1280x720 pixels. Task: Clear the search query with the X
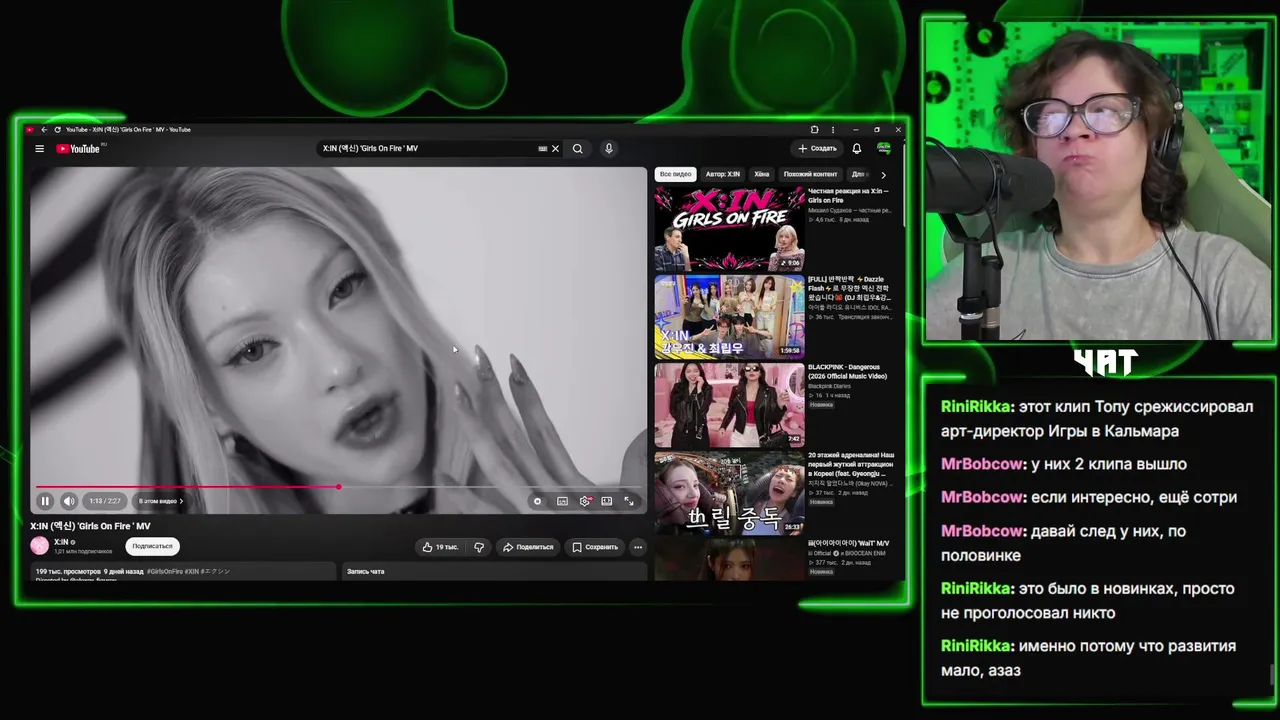[x=555, y=149]
